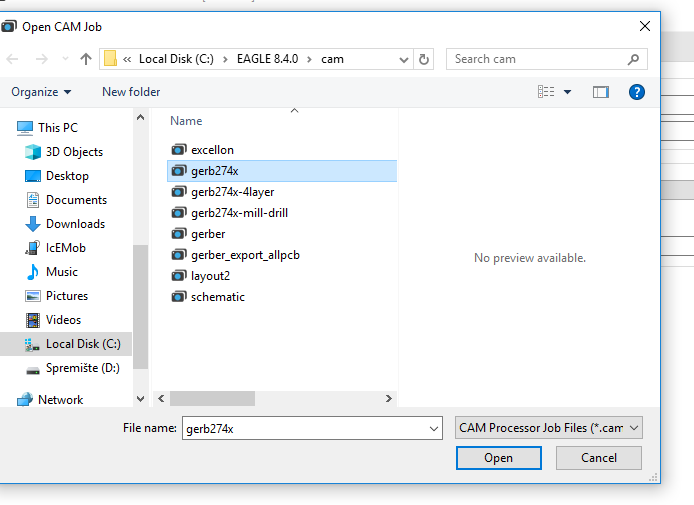Screen dimensions: 694x505
Task: Select the layout2 file name
Action: pyautogui.click(x=210, y=276)
